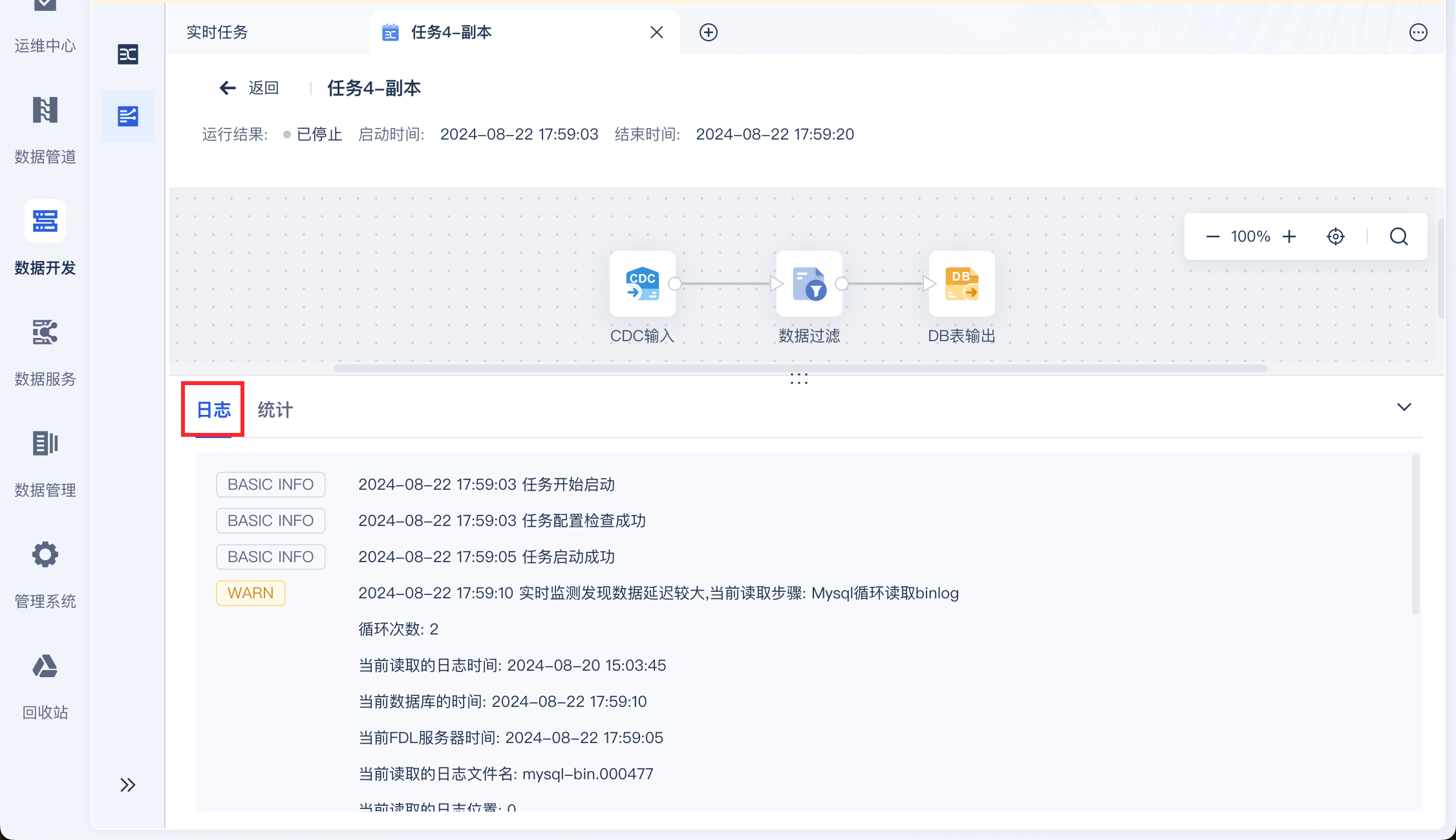Collapse the log panel with chevron

[1404, 407]
